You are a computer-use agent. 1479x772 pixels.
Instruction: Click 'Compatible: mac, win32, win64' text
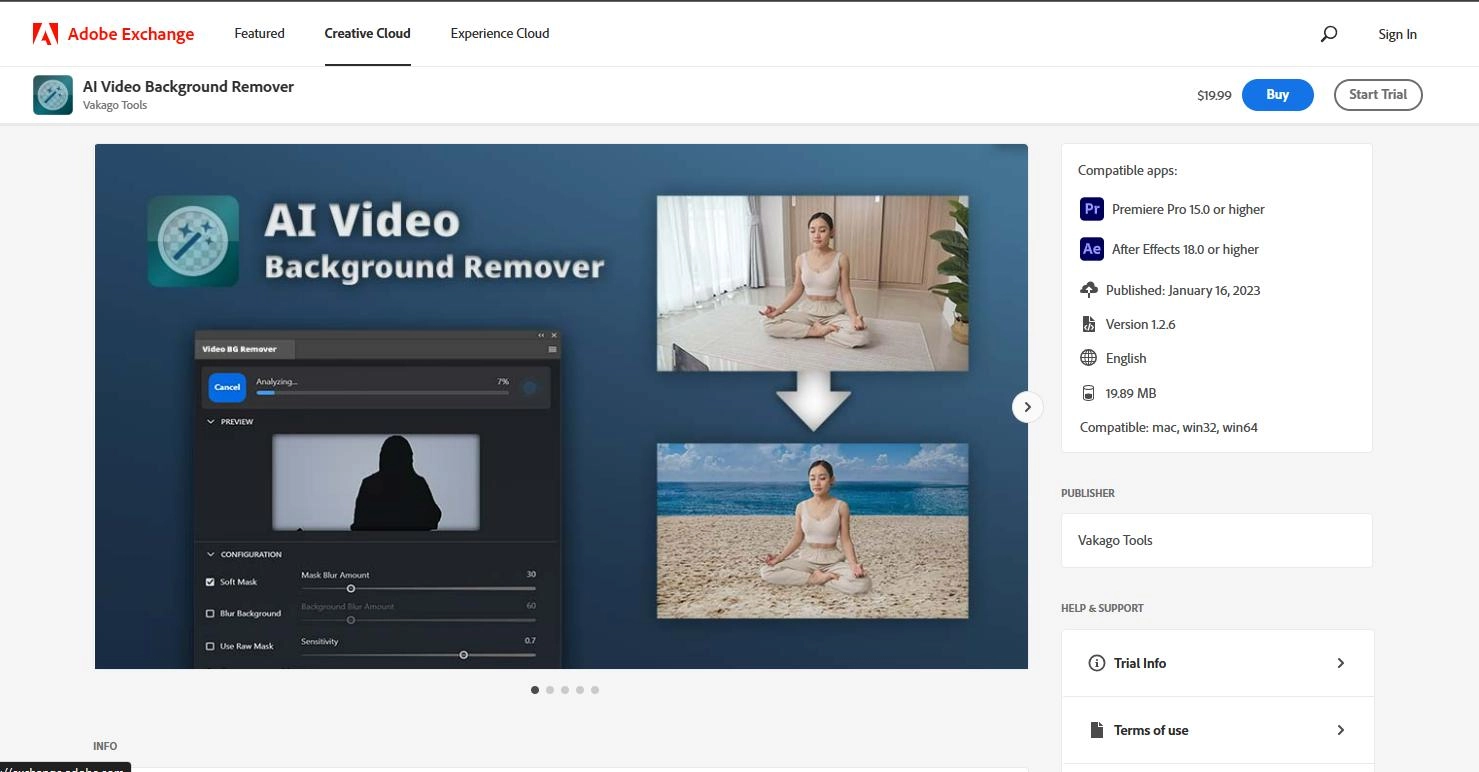[1169, 427]
